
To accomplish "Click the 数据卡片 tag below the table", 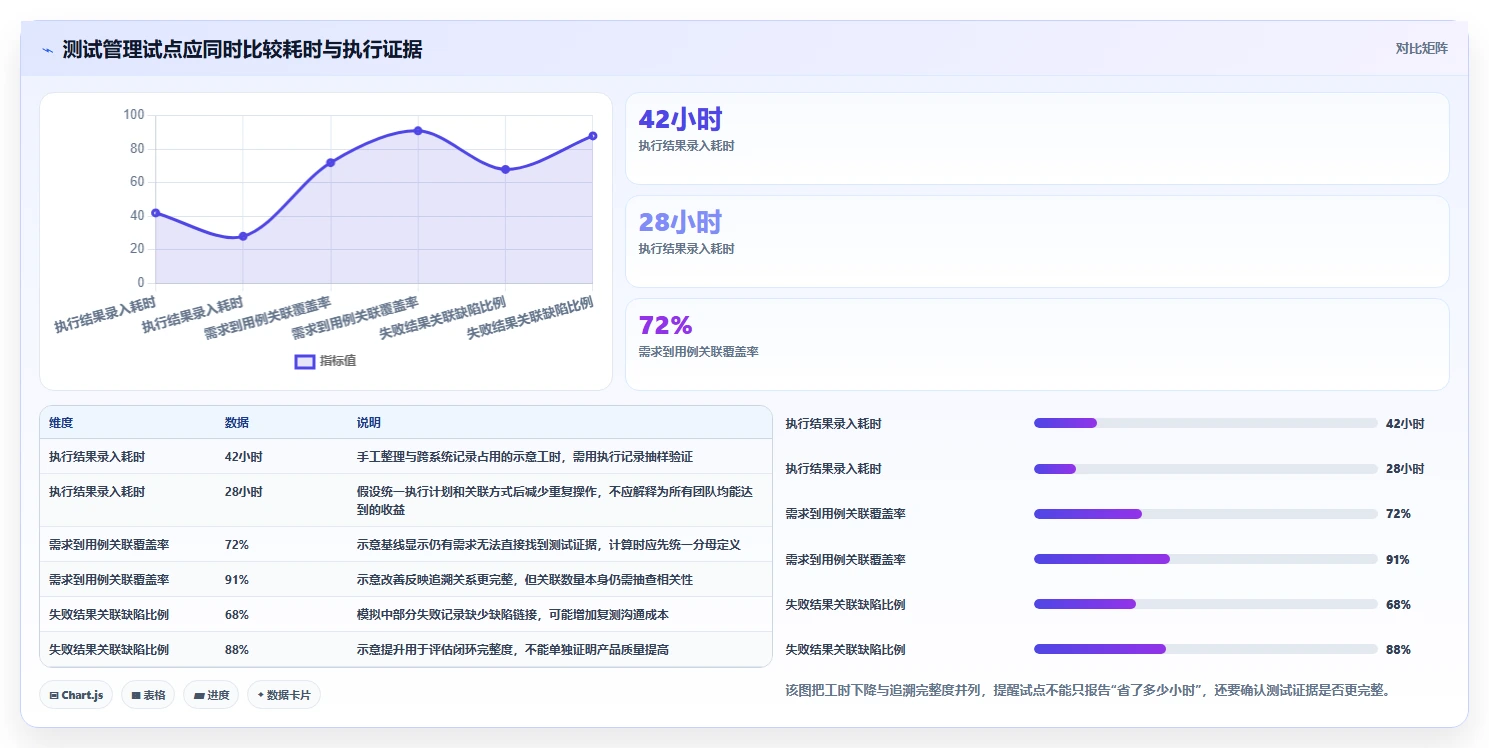I will pos(284,695).
